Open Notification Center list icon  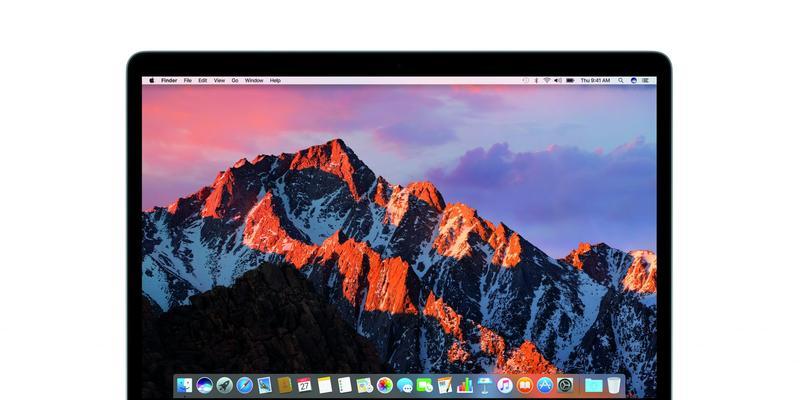pyautogui.click(x=647, y=80)
